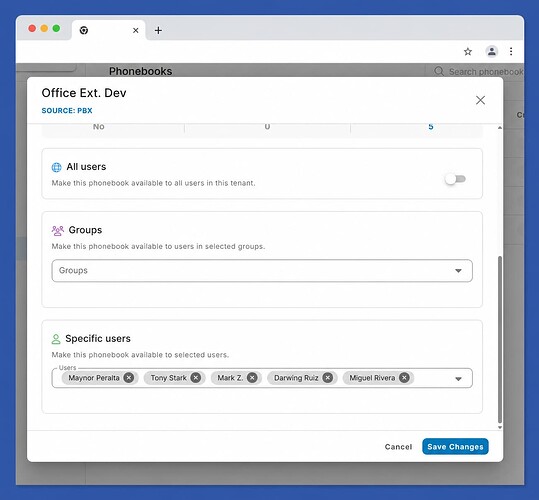Bookmark this page with the star icon
The width and height of the screenshot is (539, 500).
pyautogui.click(x=468, y=52)
